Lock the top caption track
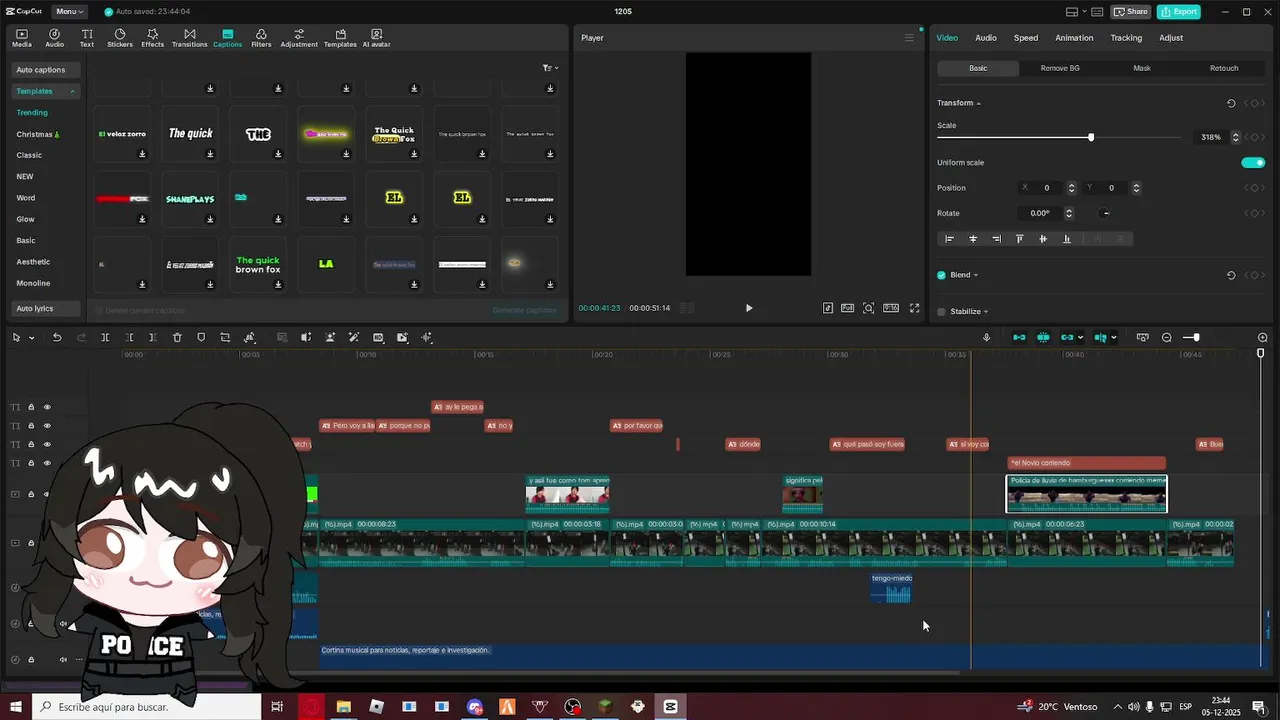 coord(31,407)
